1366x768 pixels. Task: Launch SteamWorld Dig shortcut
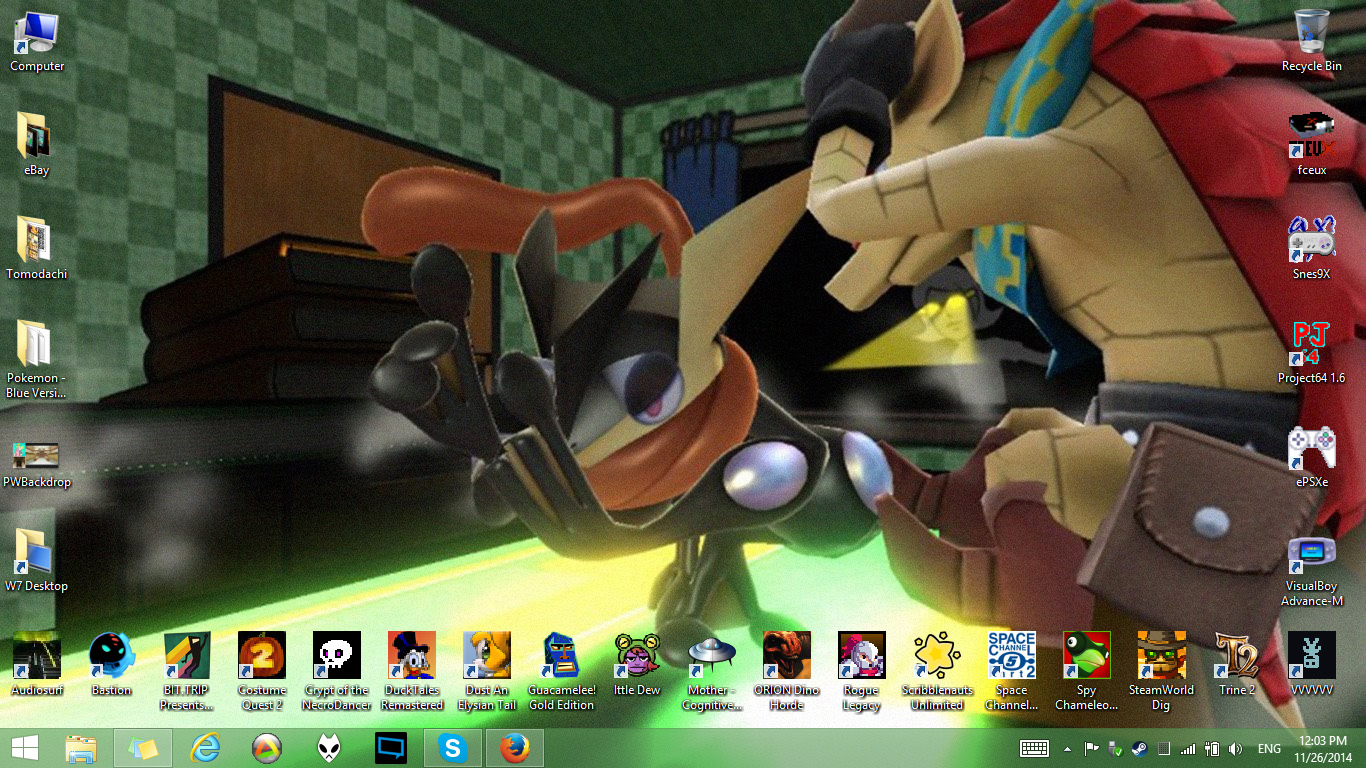pyautogui.click(x=1162, y=671)
